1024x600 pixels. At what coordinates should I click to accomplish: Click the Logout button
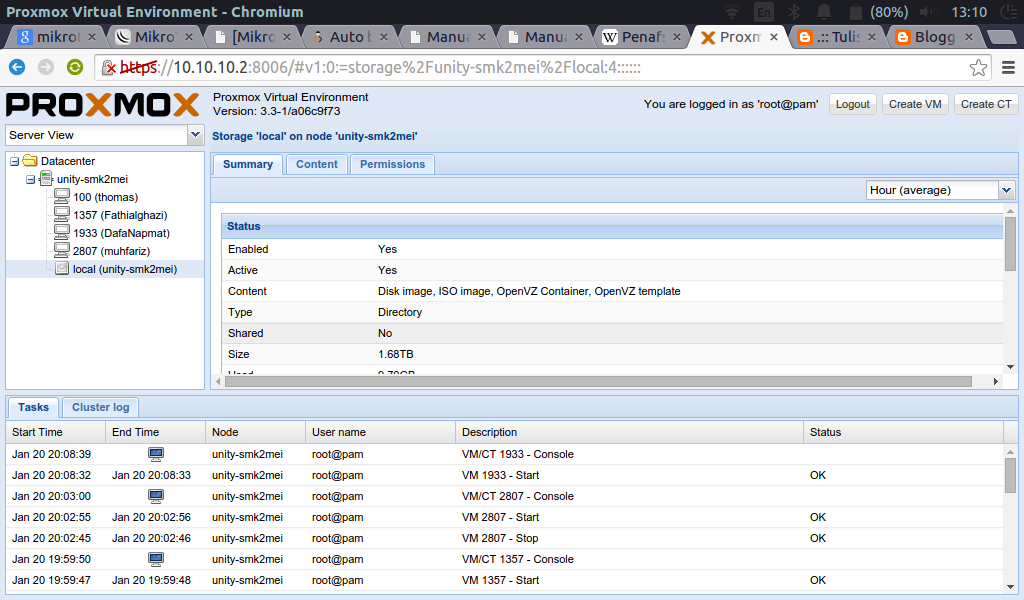(852, 104)
